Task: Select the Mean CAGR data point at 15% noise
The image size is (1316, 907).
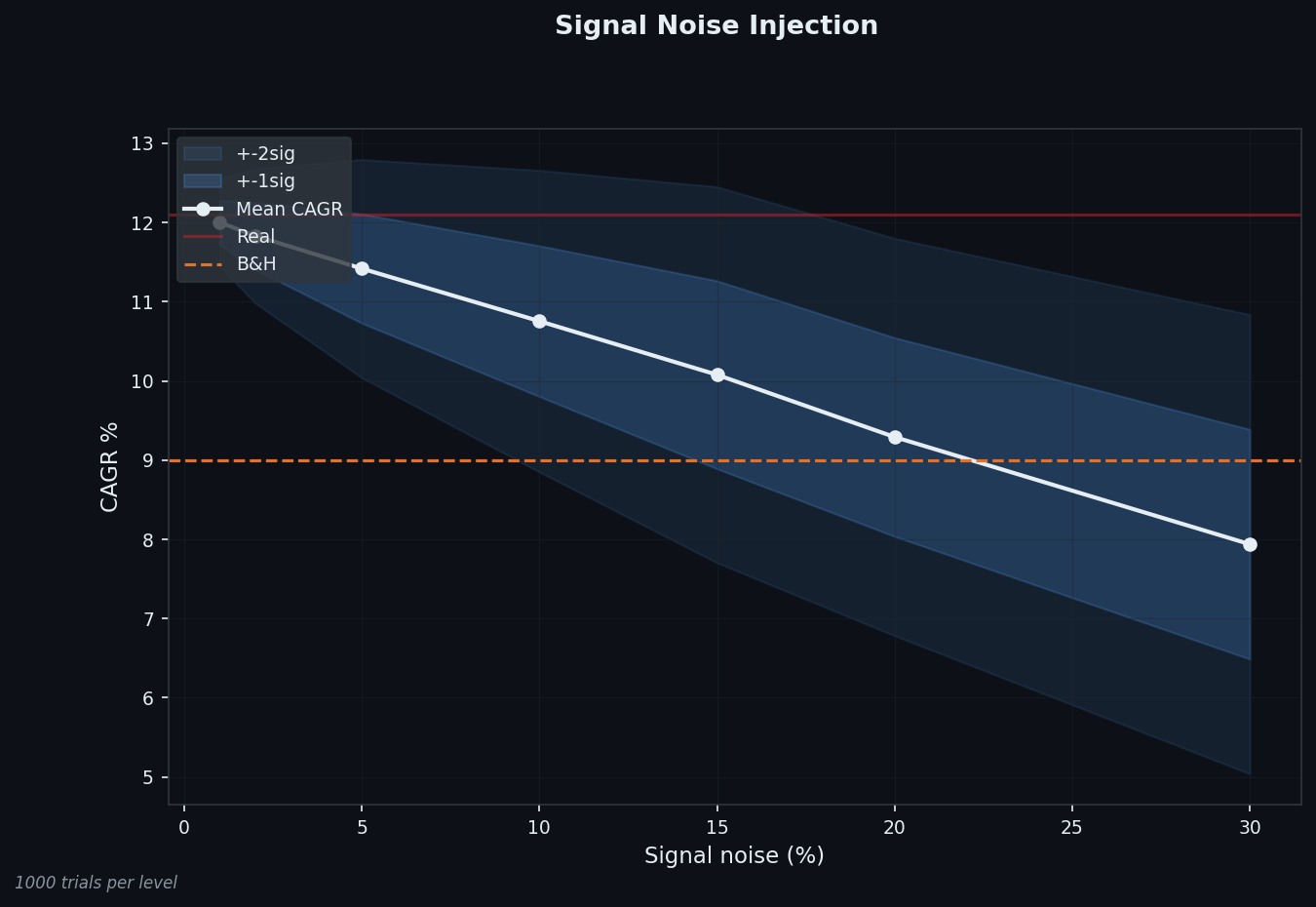Action: point(717,375)
